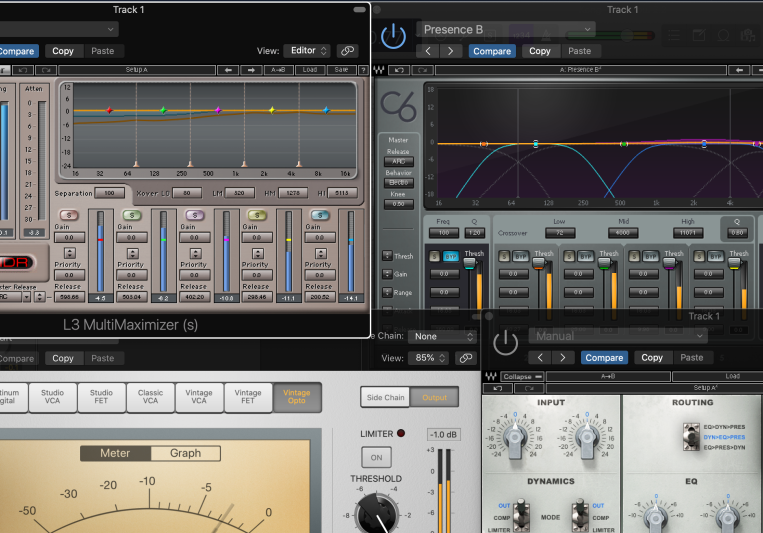
Task: Click the previous preset arrow in C6 window
Action: click(428, 51)
